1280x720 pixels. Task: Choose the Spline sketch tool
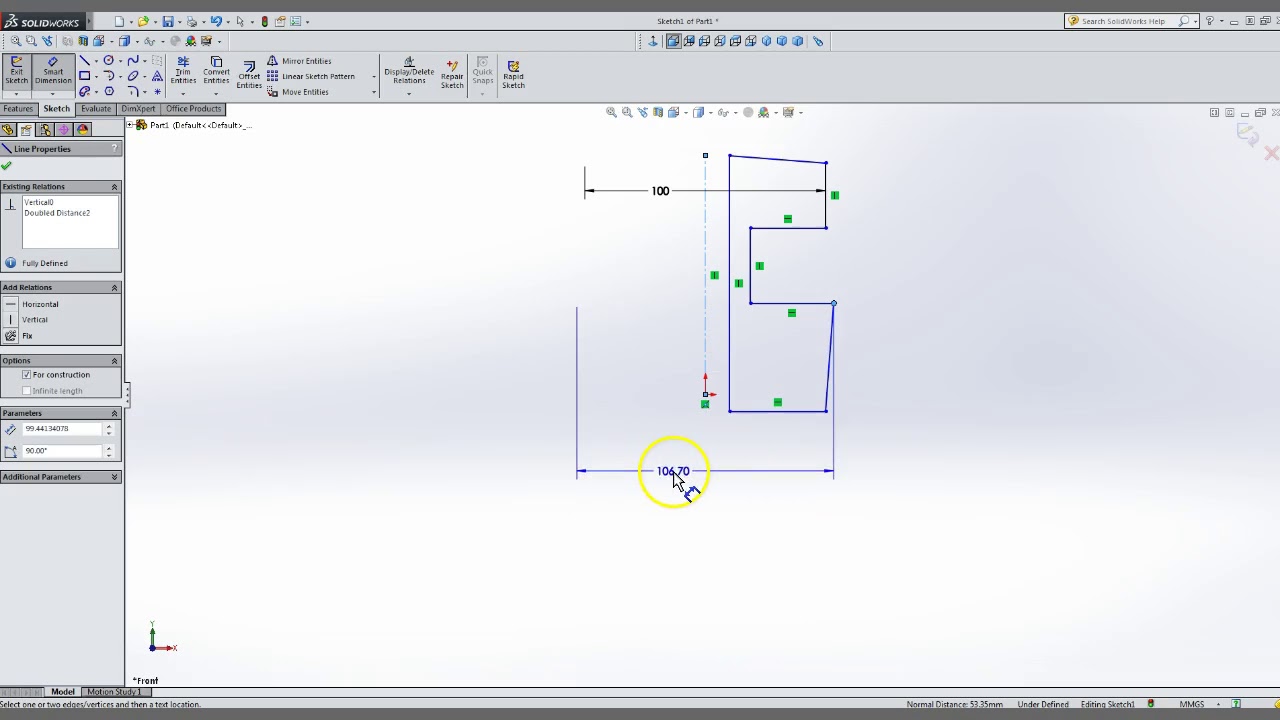(133, 61)
